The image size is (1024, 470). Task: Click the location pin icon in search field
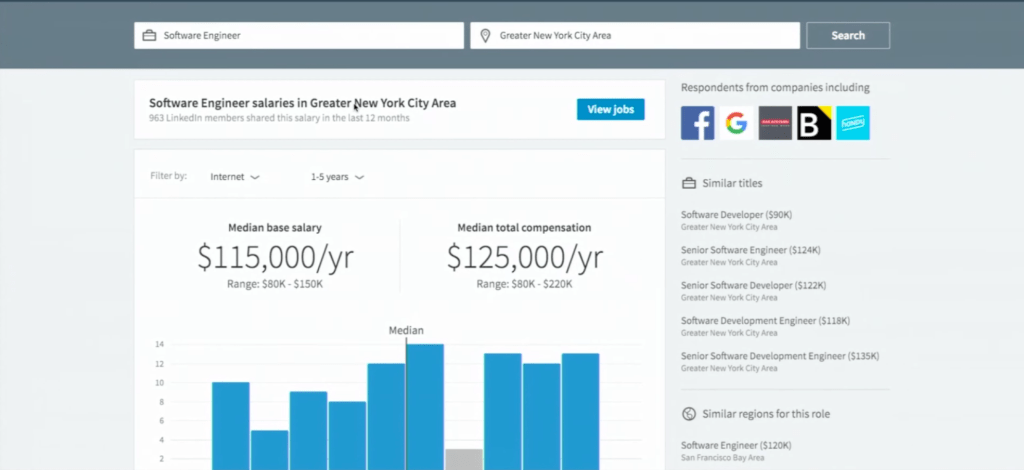pos(485,36)
